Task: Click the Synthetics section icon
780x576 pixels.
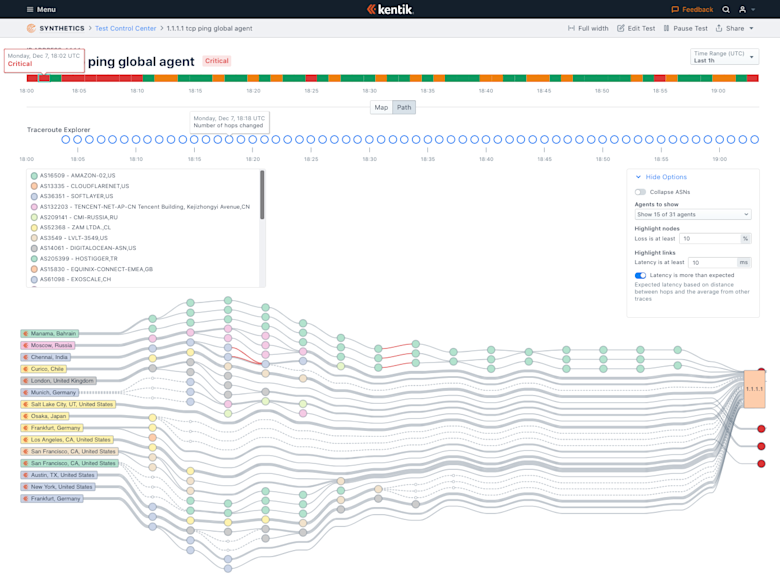Action: 31,28
